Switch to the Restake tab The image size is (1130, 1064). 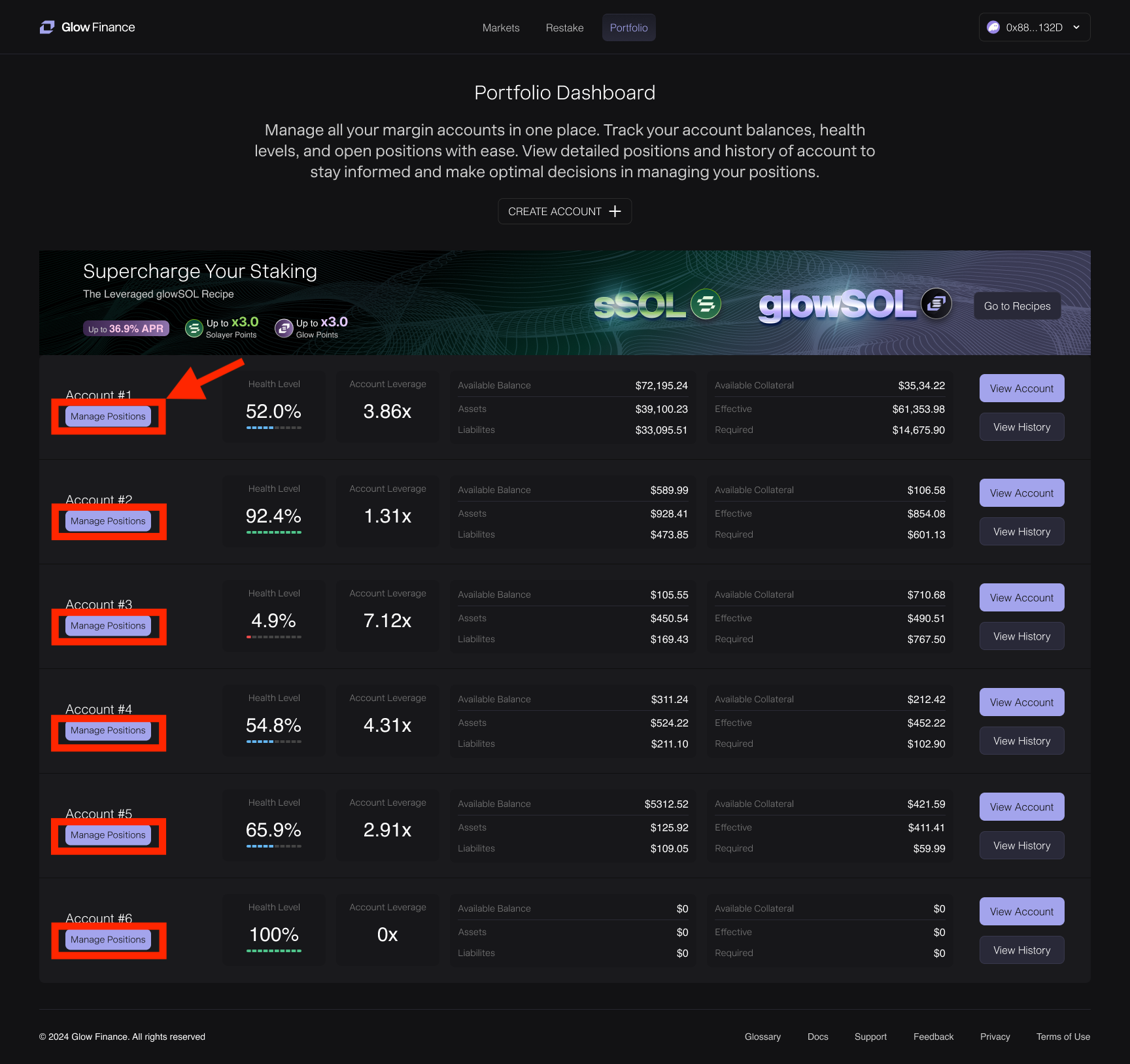[x=564, y=27]
